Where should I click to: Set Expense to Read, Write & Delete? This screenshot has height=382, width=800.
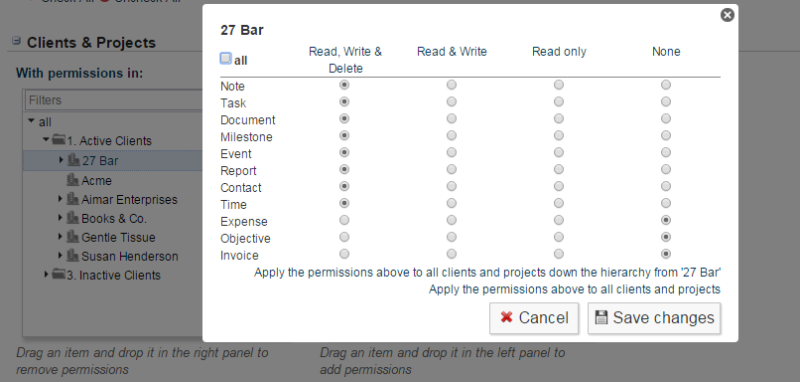click(344, 220)
